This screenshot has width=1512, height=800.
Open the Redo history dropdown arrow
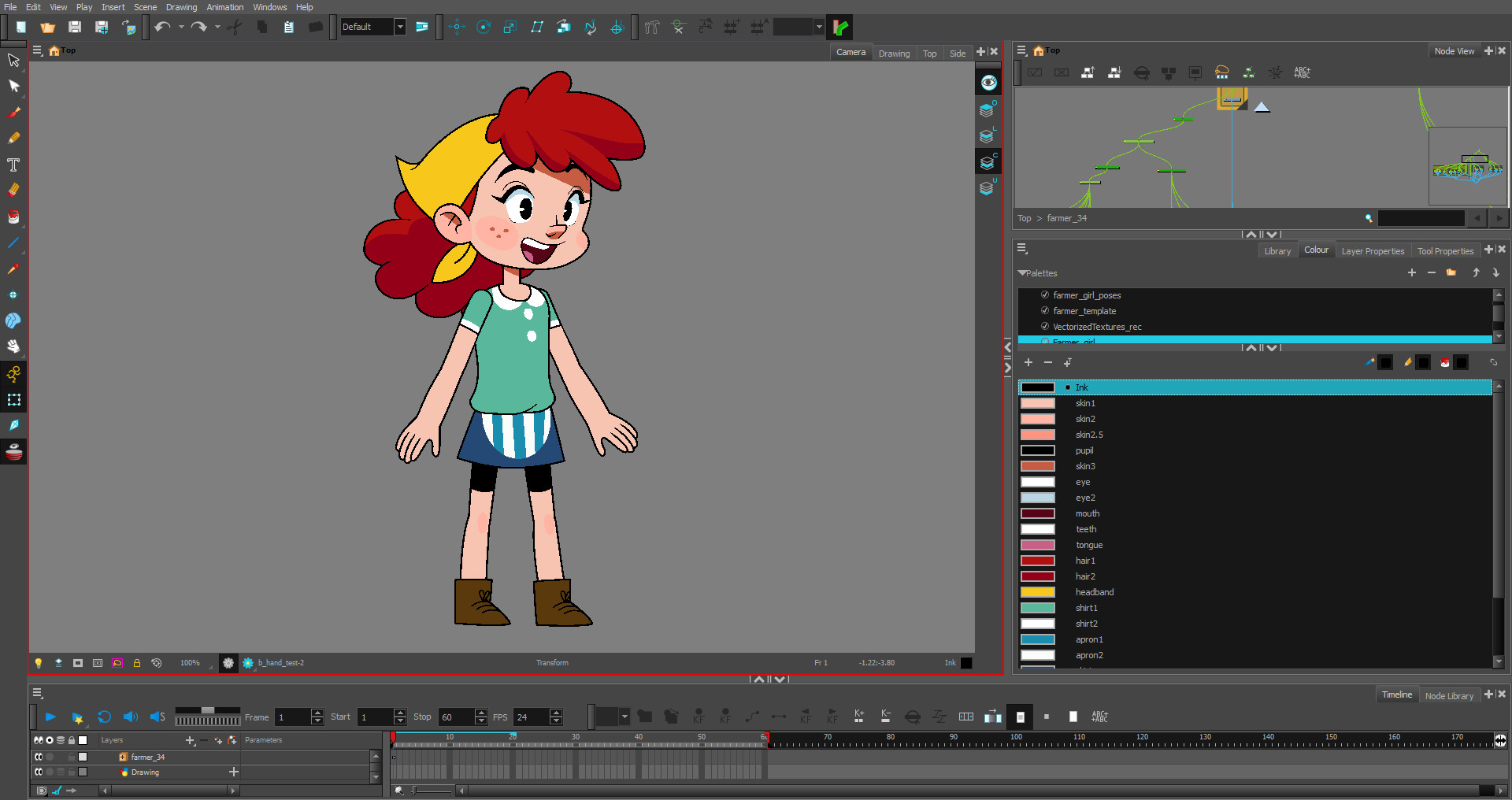click(217, 27)
